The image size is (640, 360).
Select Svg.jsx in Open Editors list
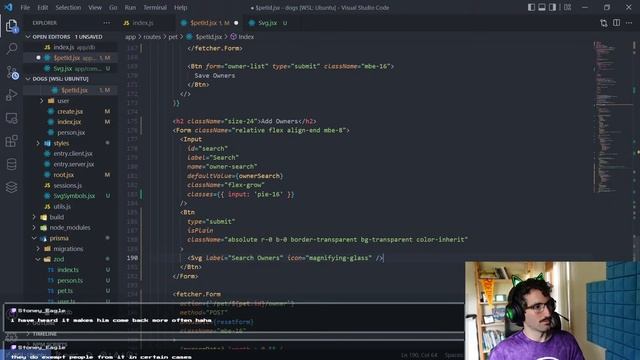click(x=70, y=69)
